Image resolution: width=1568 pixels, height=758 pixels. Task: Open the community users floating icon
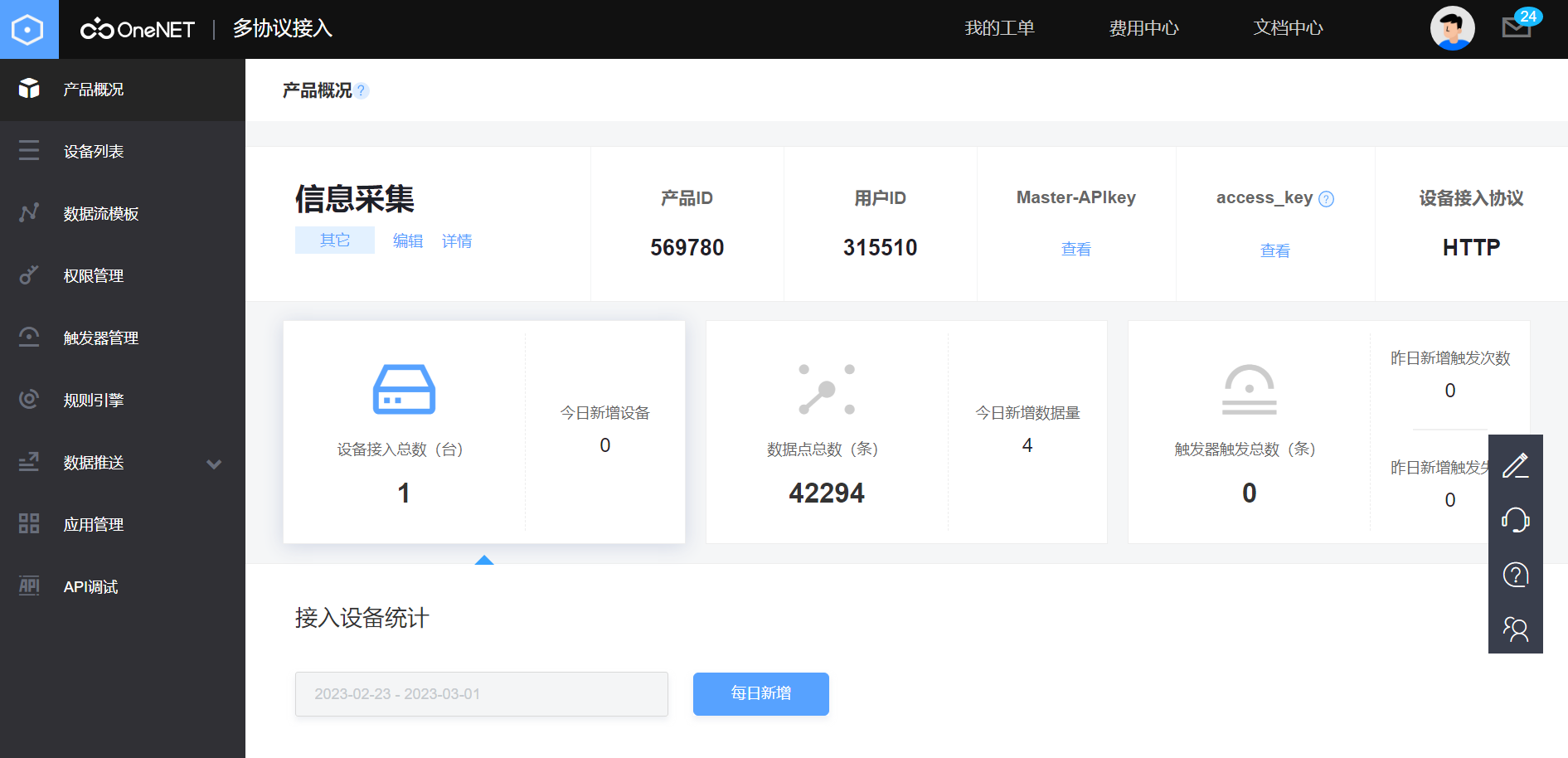(1516, 629)
